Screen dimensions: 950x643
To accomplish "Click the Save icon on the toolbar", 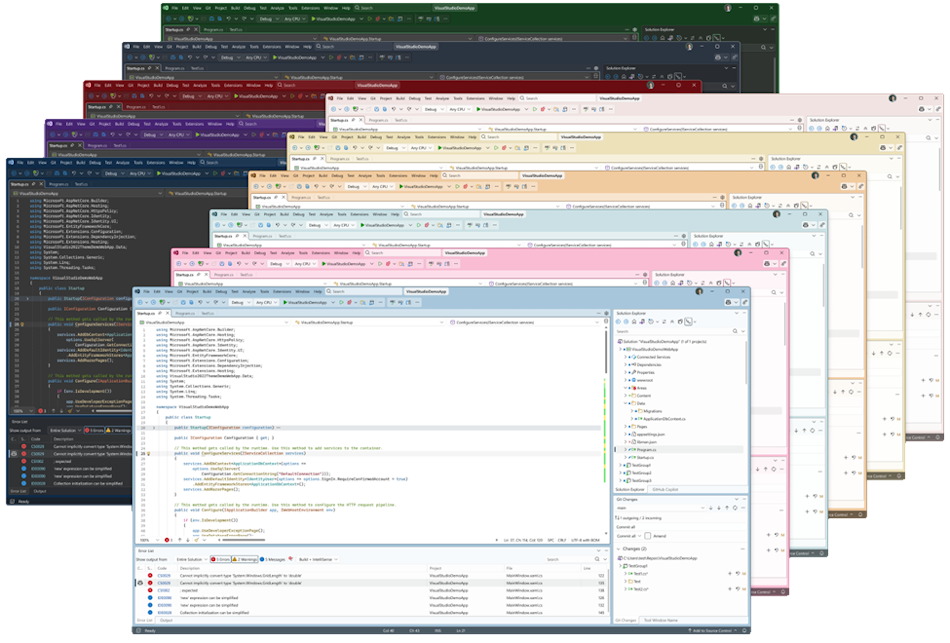I will 183,303.
